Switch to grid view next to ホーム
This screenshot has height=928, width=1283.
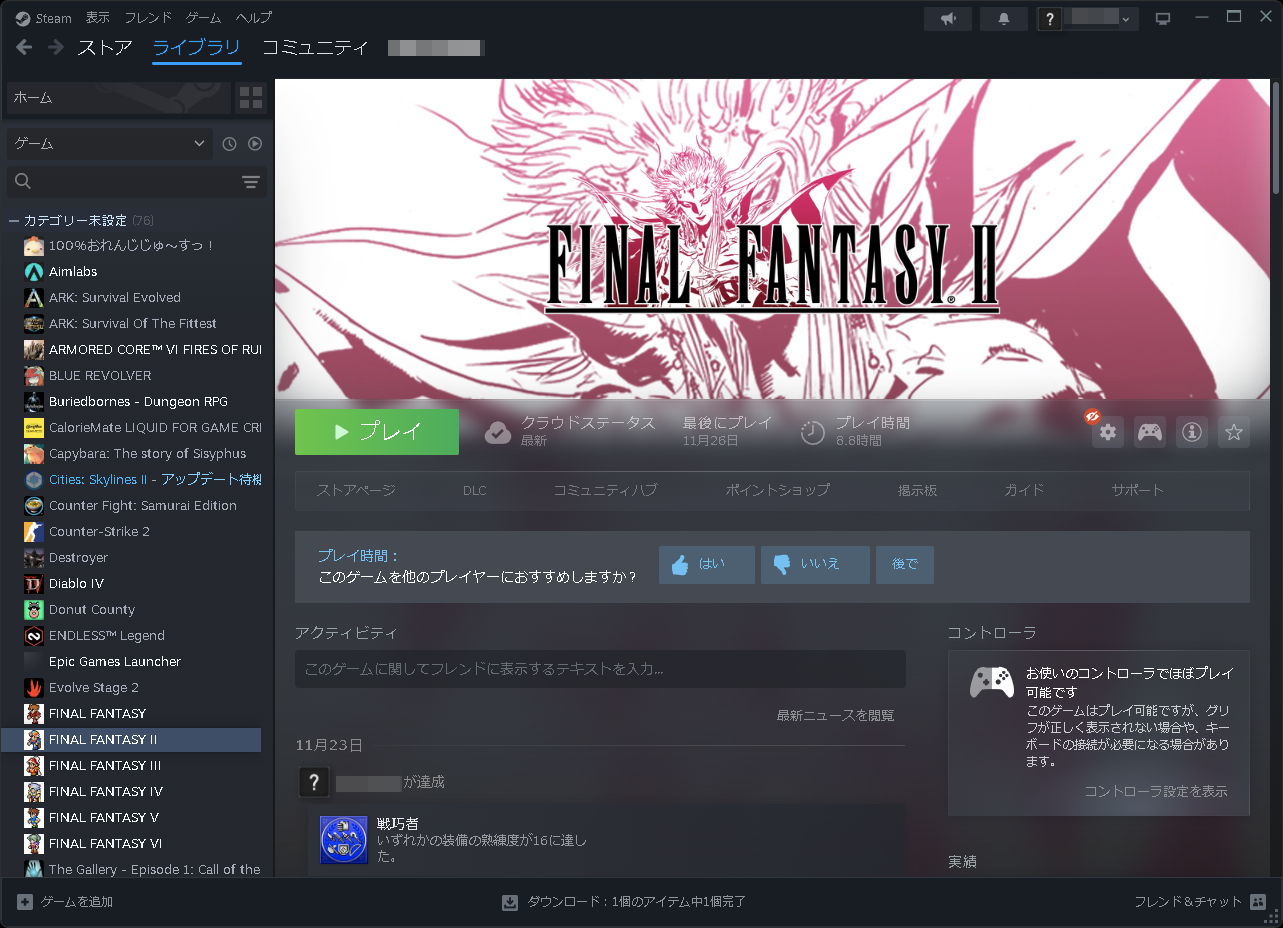coord(251,98)
